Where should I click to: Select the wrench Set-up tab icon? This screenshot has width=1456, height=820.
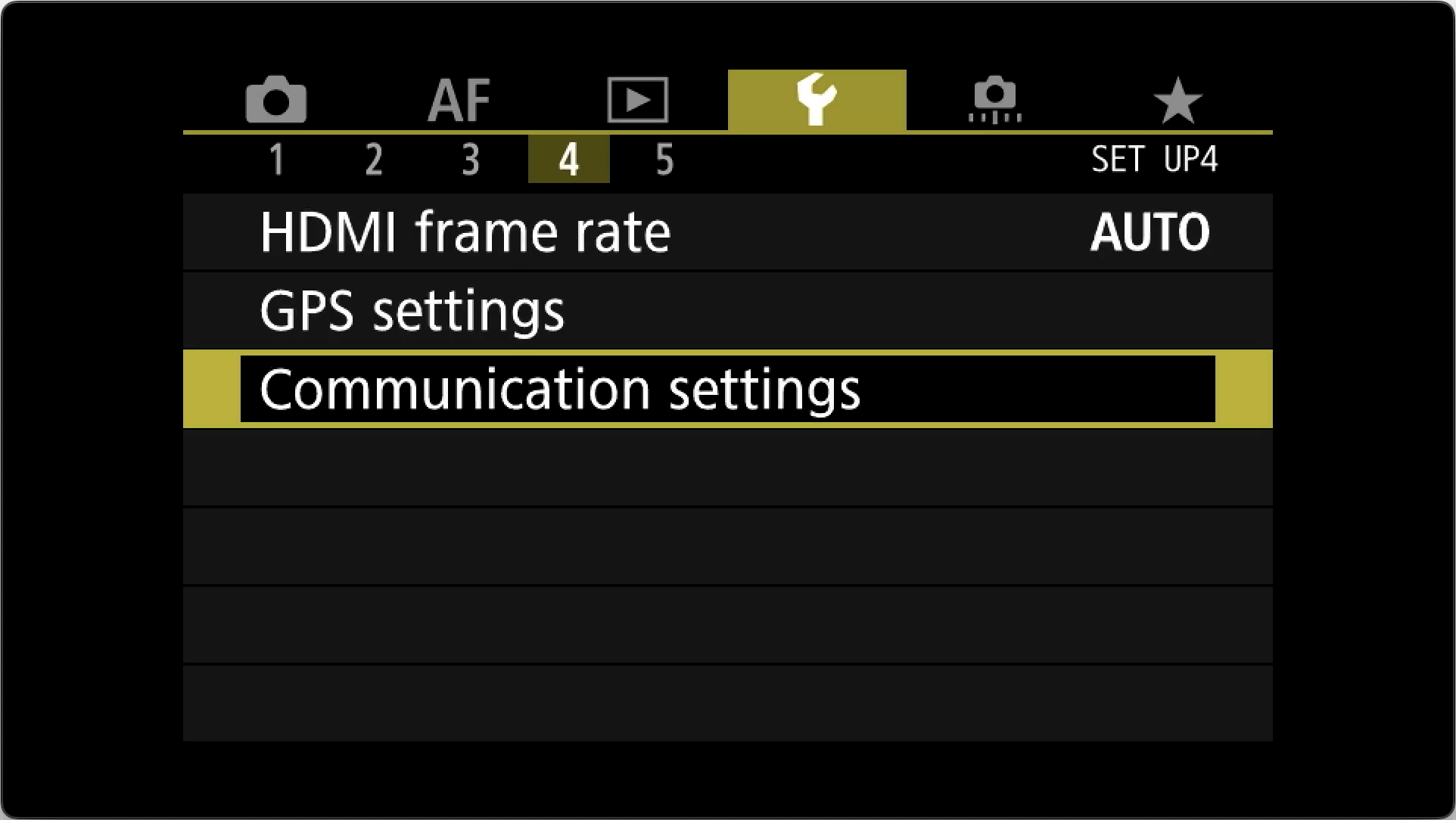pyautogui.click(x=817, y=100)
